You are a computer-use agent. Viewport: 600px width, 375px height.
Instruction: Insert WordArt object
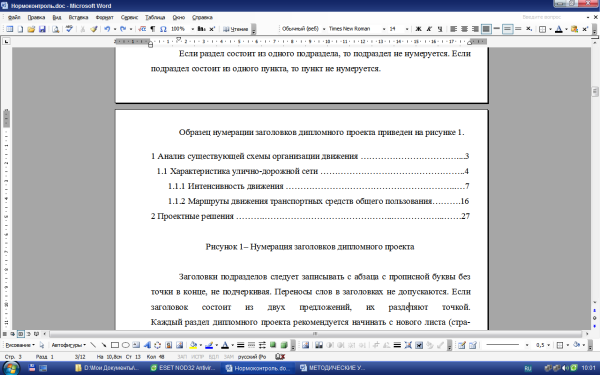coord(147,345)
